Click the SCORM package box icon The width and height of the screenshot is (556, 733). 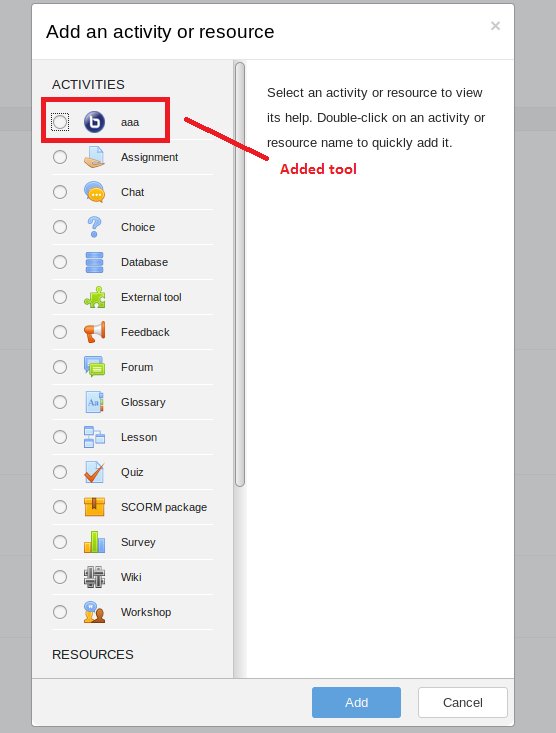[x=94, y=507]
